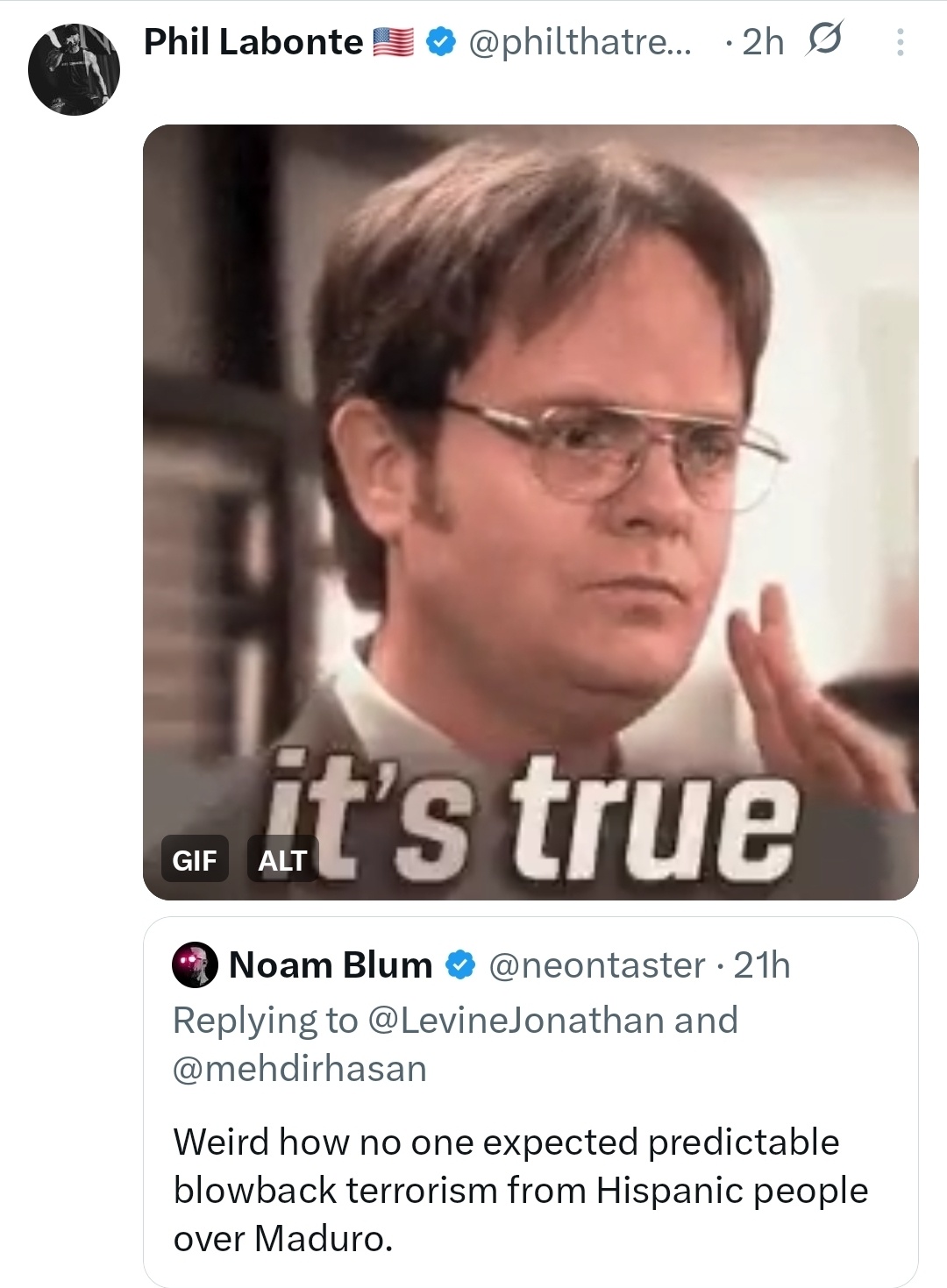Click the US flag emoji beside Phil Labonte
This screenshot has height=1288, width=947.
[x=394, y=42]
